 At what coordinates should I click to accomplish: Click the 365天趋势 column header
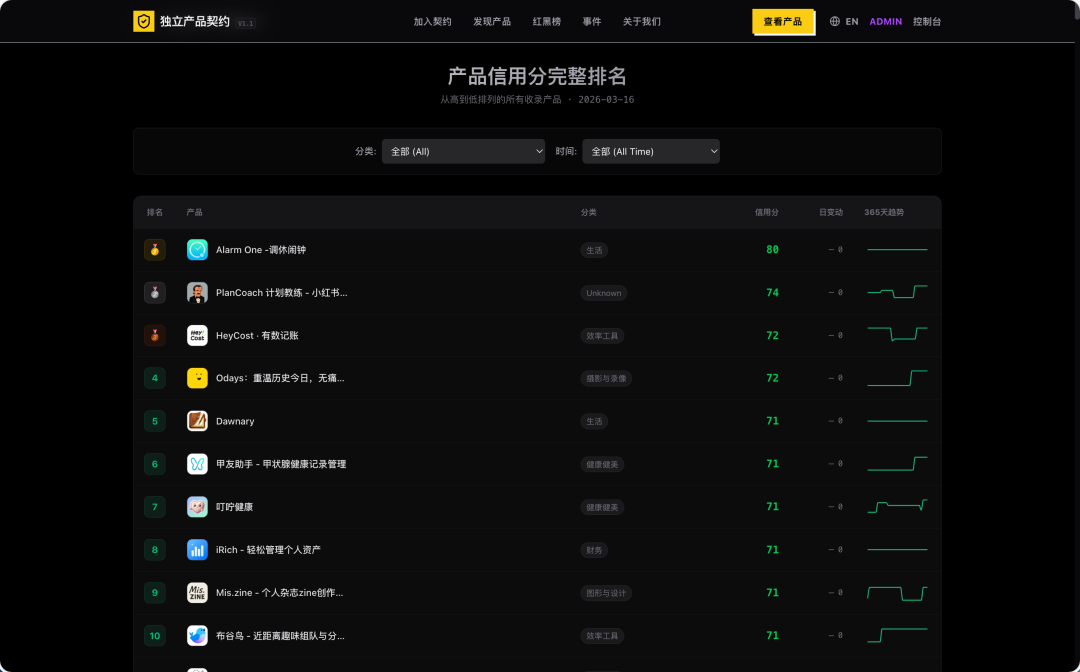(x=884, y=212)
